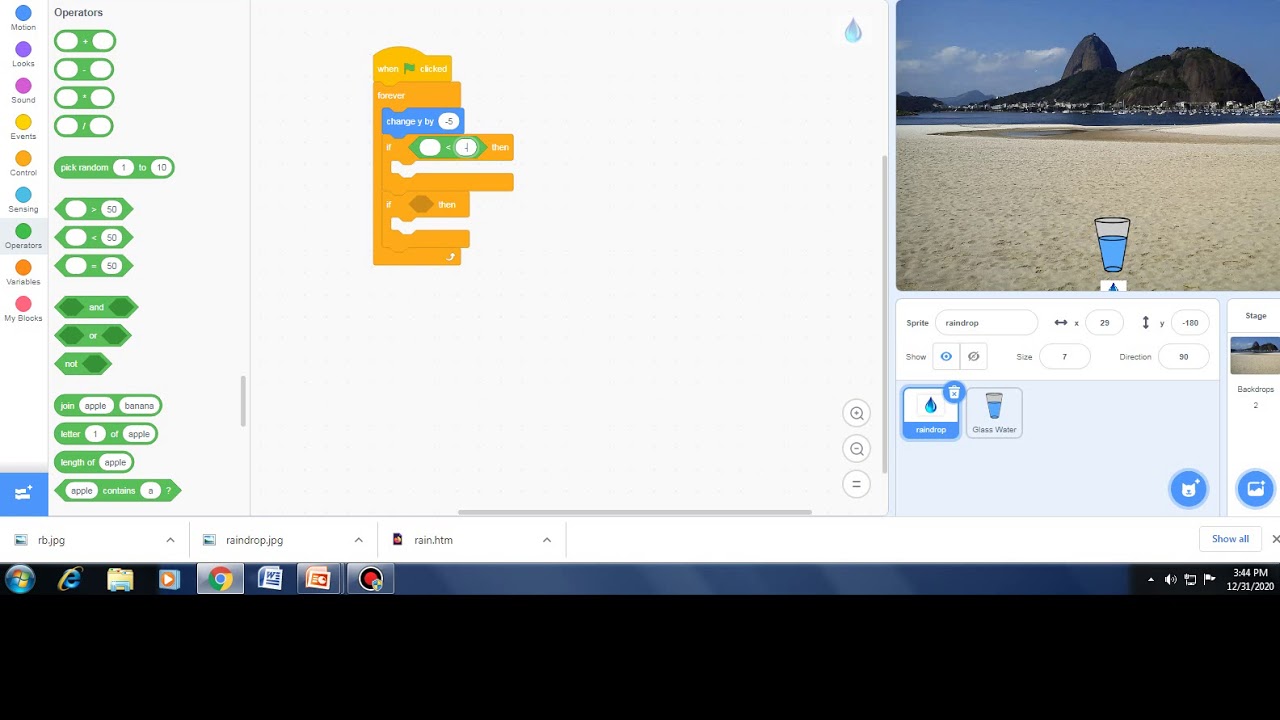Zoom out the code workspace
1280x720 pixels.
[x=856, y=449]
